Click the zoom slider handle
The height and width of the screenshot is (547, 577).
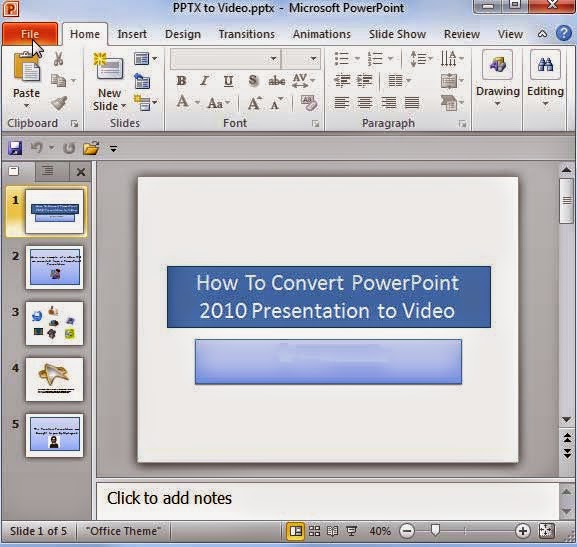click(x=435, y=530)
